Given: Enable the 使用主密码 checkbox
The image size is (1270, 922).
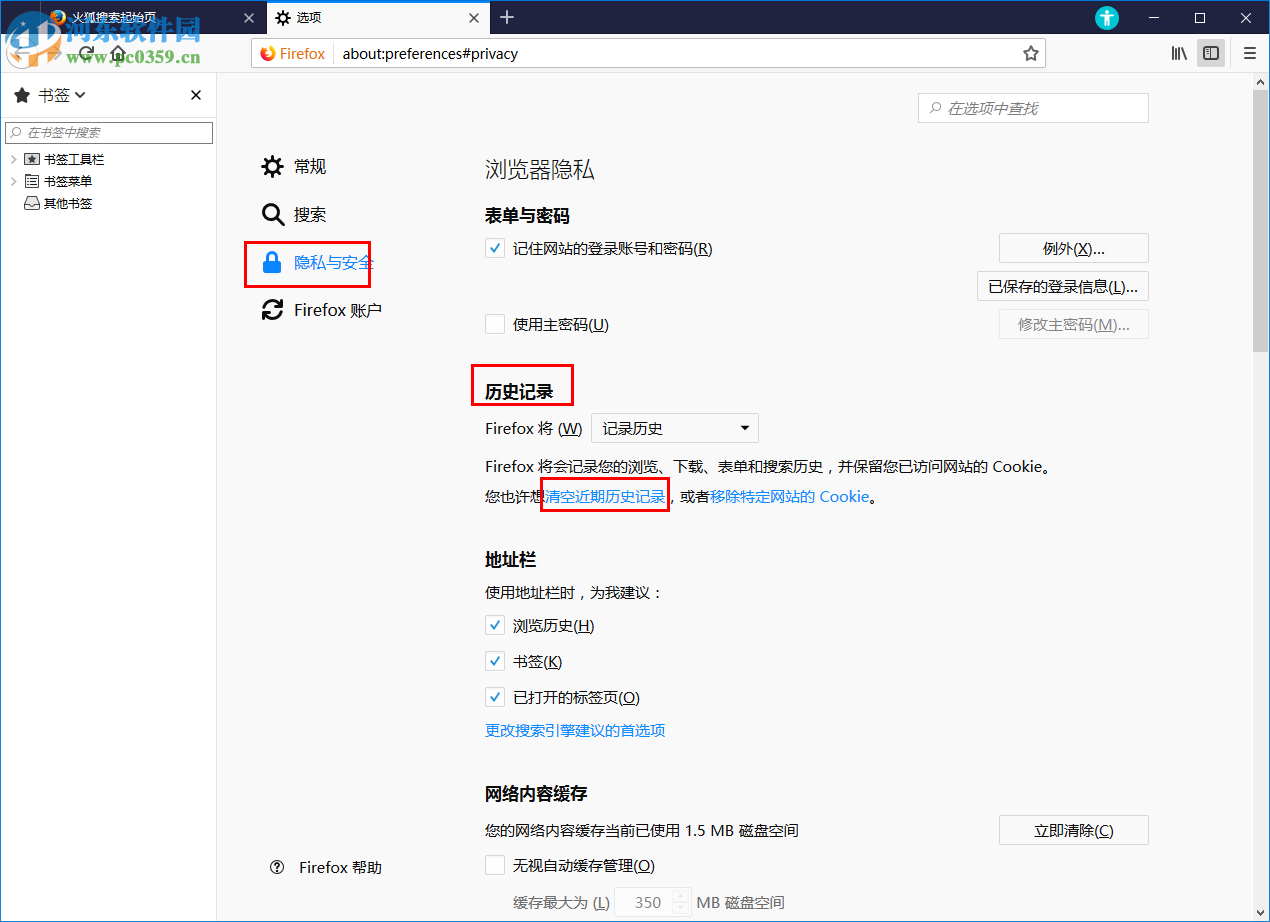Looking at the screenshot, I should click(494, 323).
